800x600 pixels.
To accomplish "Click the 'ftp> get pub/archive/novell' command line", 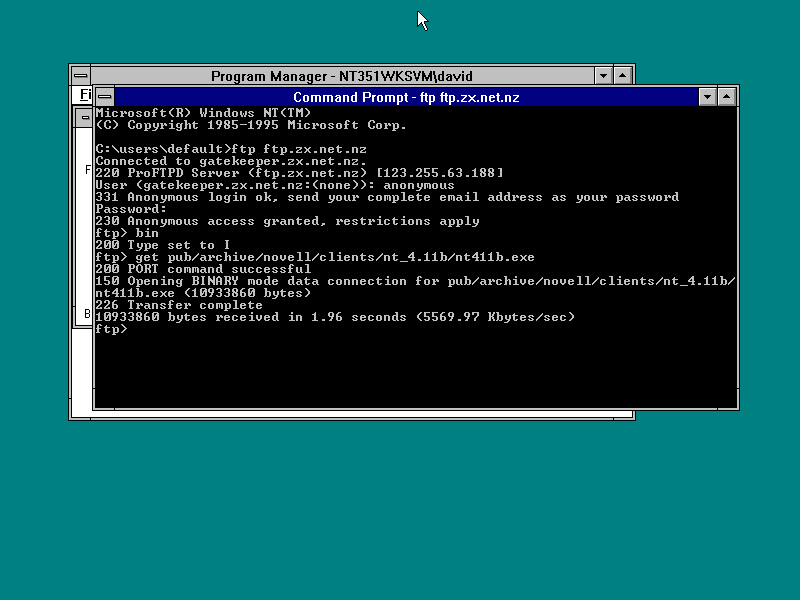I will (315, 257).
